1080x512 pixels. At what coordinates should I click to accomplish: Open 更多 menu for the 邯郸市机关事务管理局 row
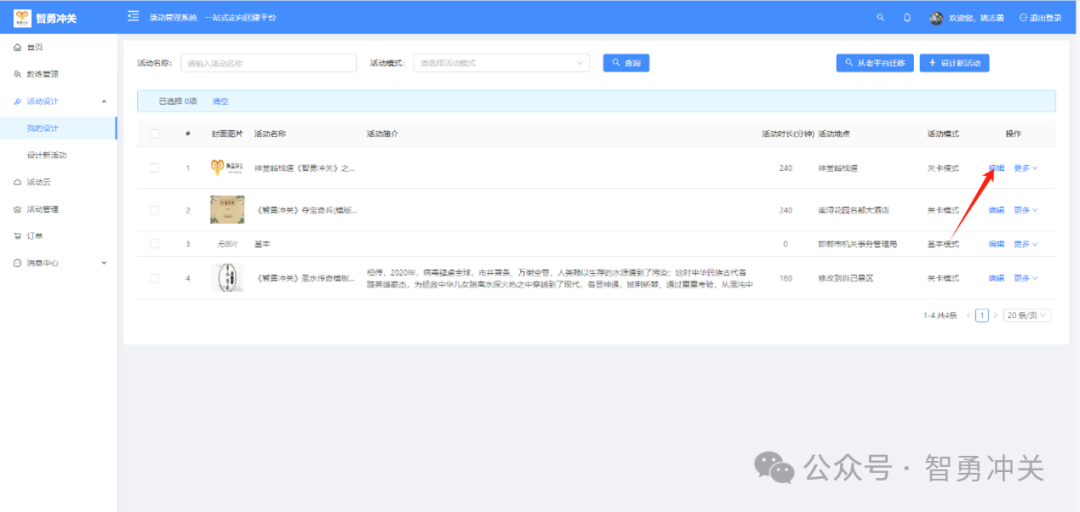click(1026, 243)
